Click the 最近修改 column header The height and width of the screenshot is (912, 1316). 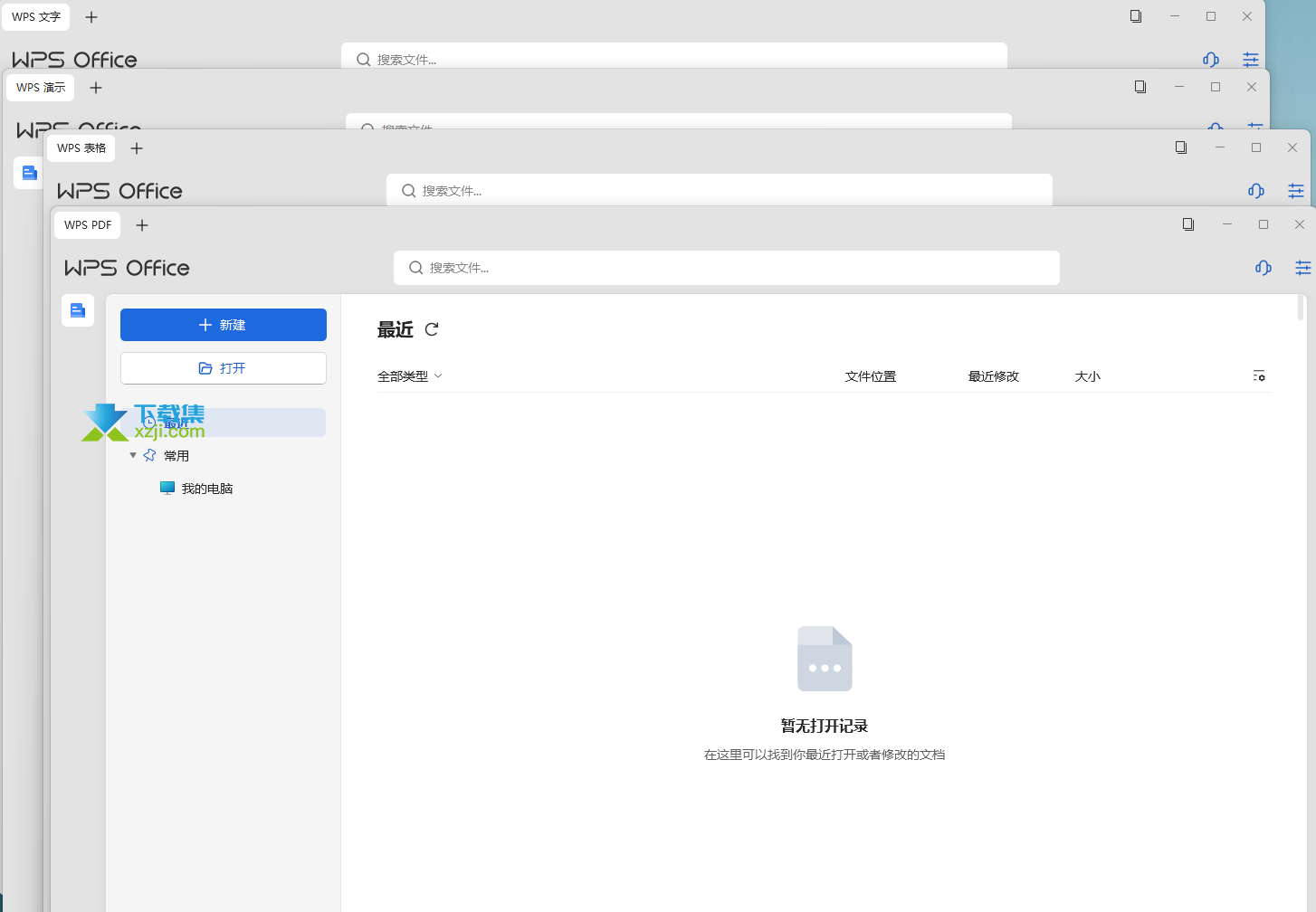click(x=994, y=376)
